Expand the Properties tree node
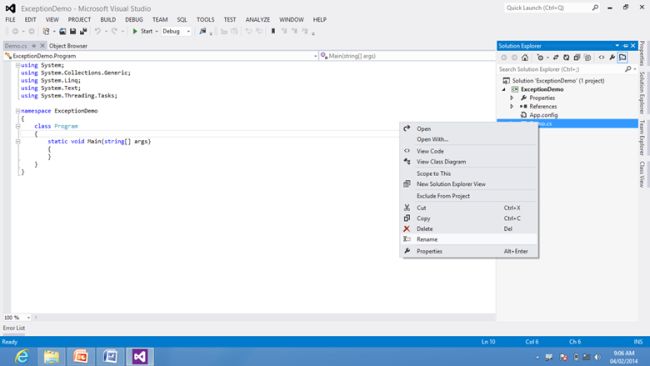Image resolution: width=650 pixels, height=366 pixels. tap(512, 98)
